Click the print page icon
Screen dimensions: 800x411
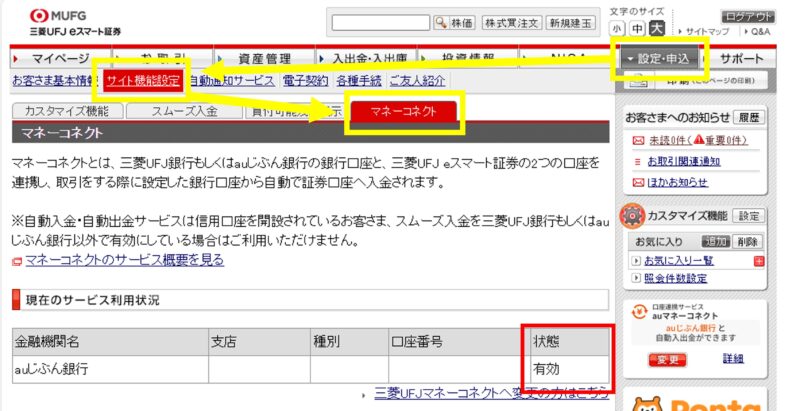(x=638, y=81)
